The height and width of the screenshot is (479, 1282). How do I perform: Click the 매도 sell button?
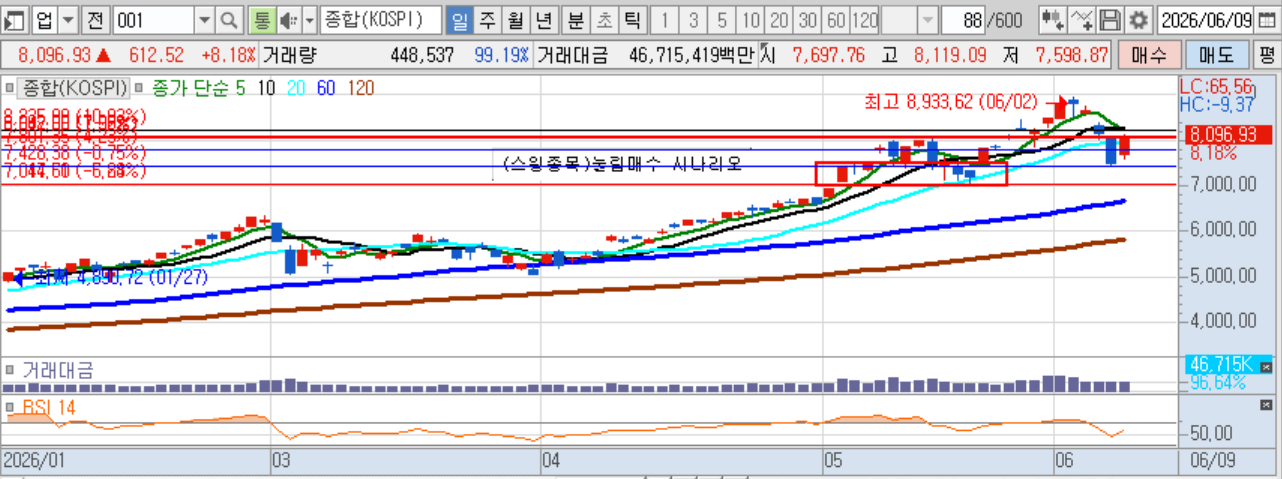pos(1217,56)
